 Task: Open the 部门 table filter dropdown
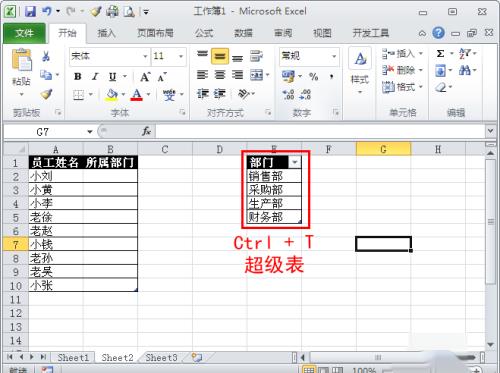point(295,162)
